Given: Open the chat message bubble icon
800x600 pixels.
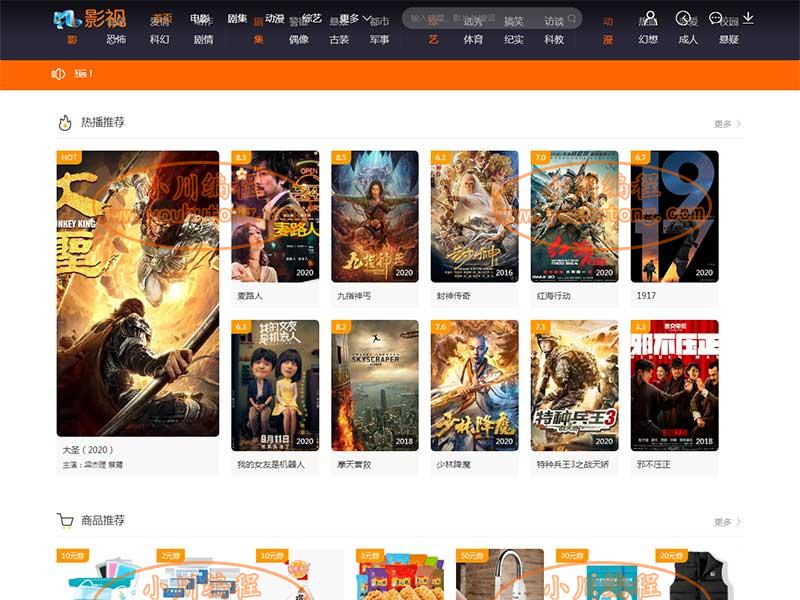Looking at the screenshot, I should [715, 18].
